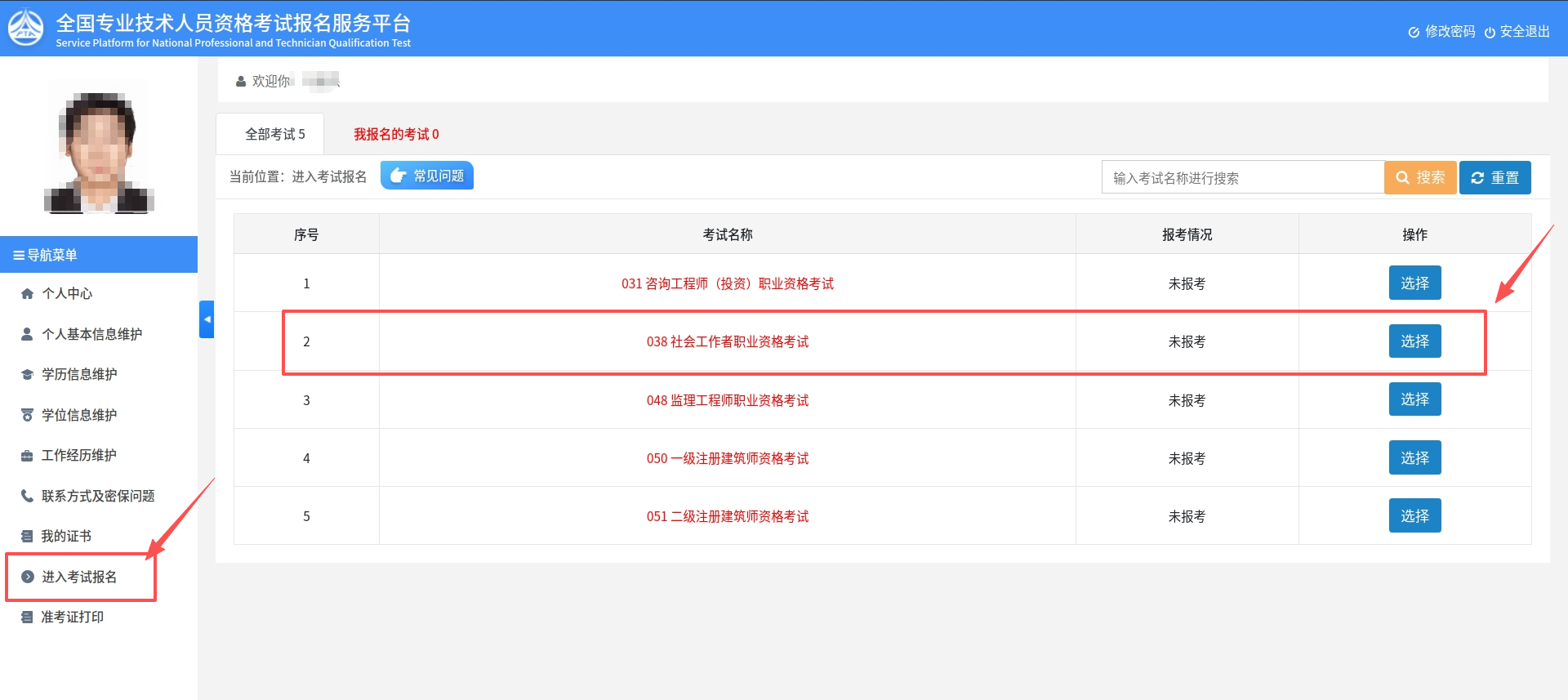1568x700 pixels.
Task: Open the 常见问题 help button
Action: click(x=427, y=176)
